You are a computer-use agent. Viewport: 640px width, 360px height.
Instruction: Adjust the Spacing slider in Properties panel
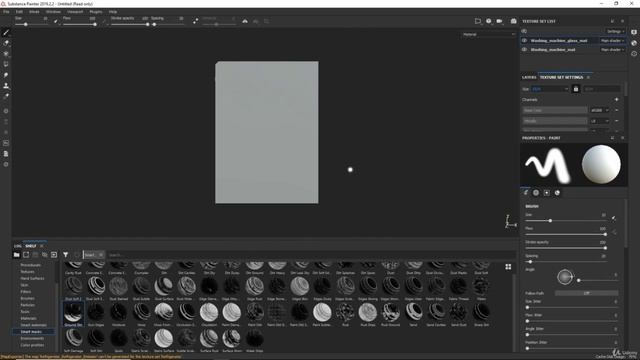pyautogui.click(x=565, y=262)
